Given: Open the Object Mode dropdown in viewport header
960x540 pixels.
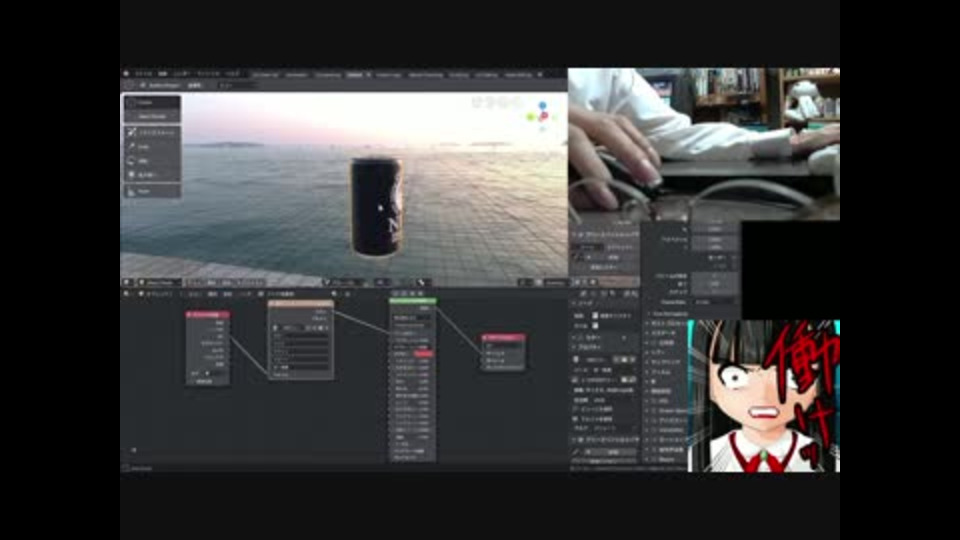Looking at the screenshot, I should point(160,283).
